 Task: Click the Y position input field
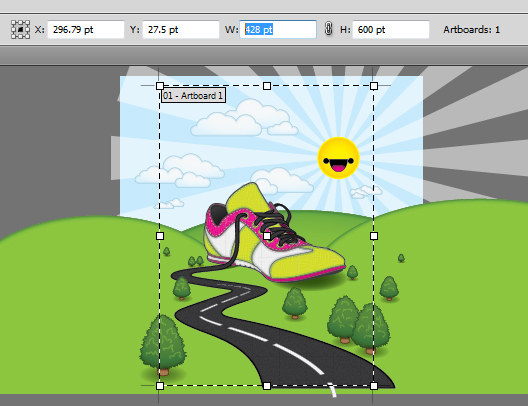pyautogui.click(x=181, y=30)
